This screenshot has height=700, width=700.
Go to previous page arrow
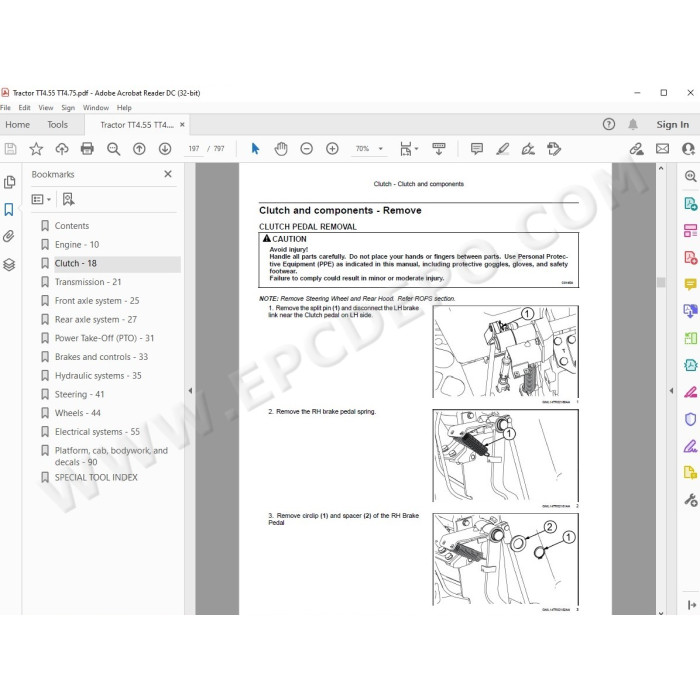pos(139,149)
